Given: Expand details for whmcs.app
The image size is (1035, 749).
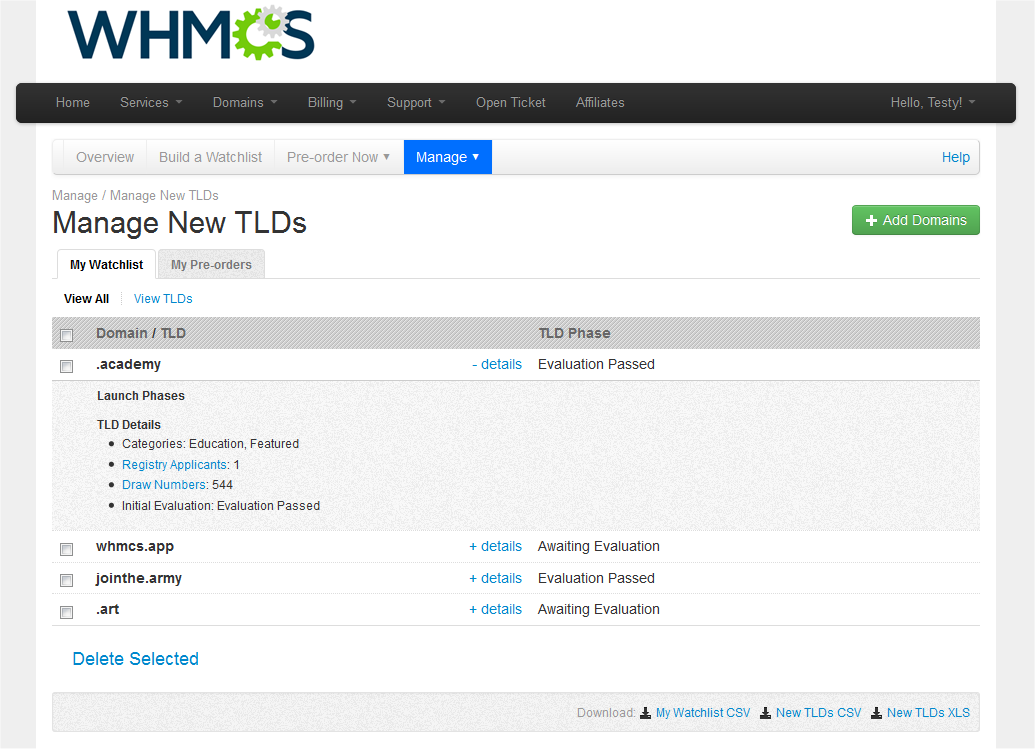Looking at the screenshot, I should coord(496,546).
